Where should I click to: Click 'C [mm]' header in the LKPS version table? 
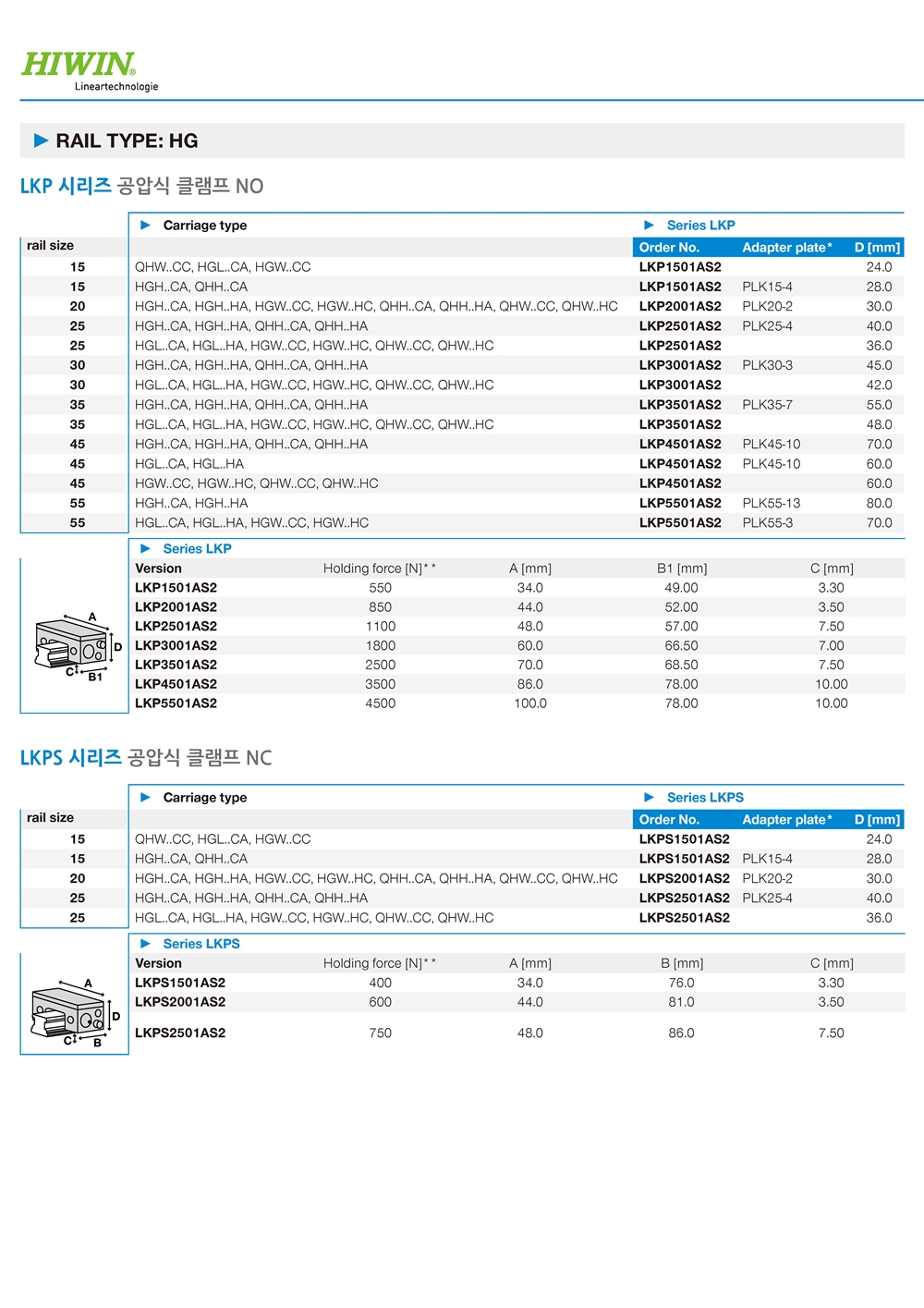click(x=832, y=963)
